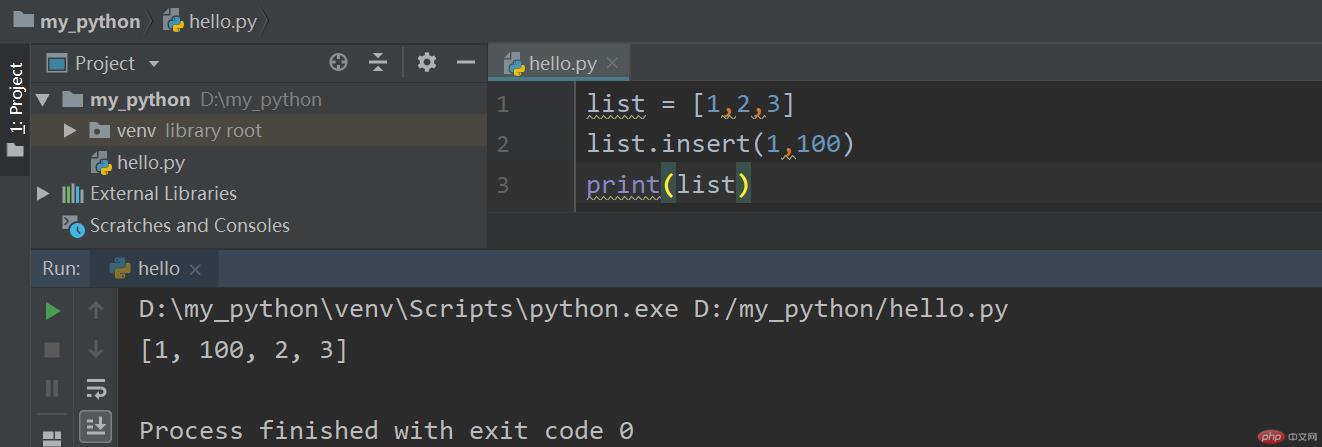Click code line 'list = [1,2,3]'

[x=690, y=104]
